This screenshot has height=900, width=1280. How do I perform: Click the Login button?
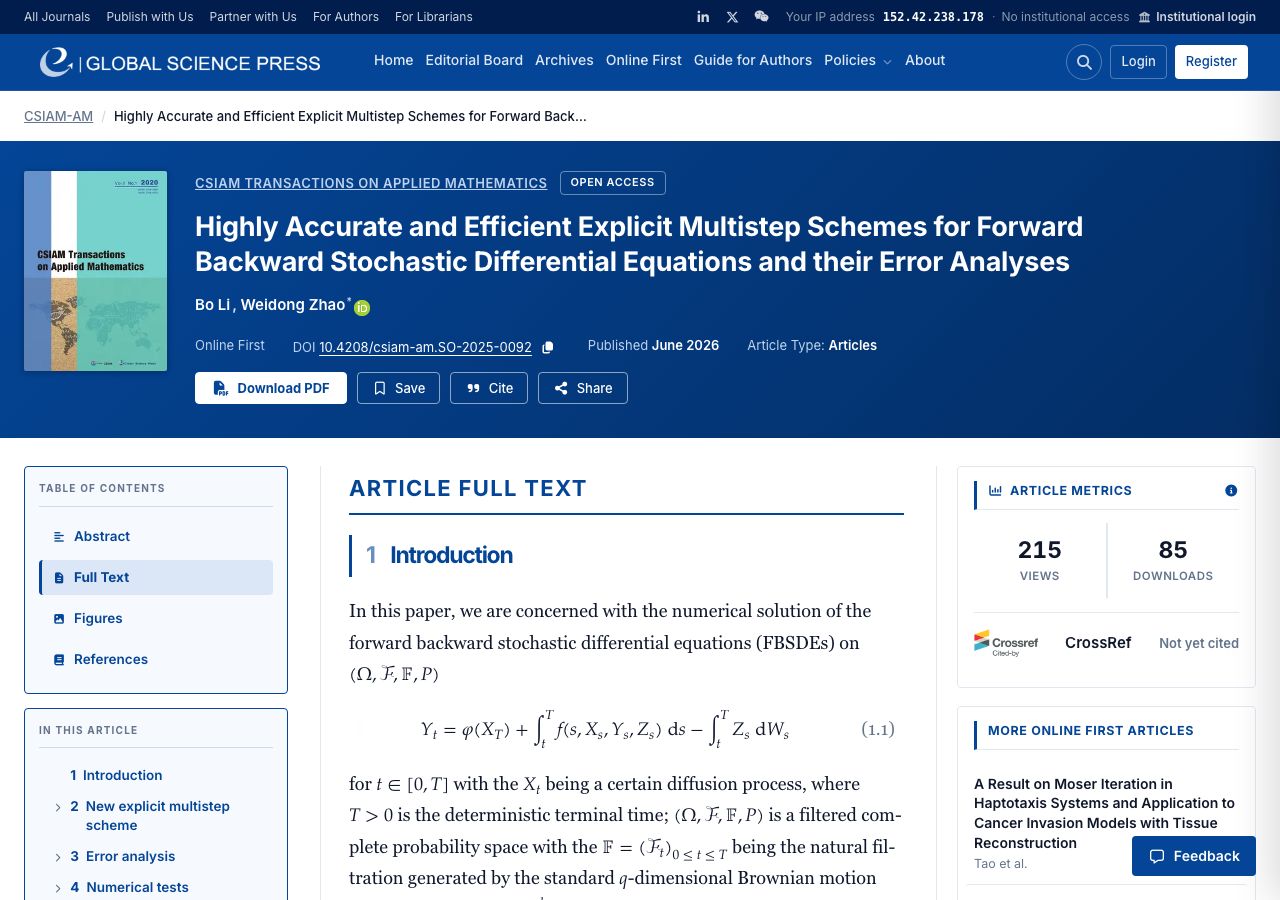pos(1138,62)
